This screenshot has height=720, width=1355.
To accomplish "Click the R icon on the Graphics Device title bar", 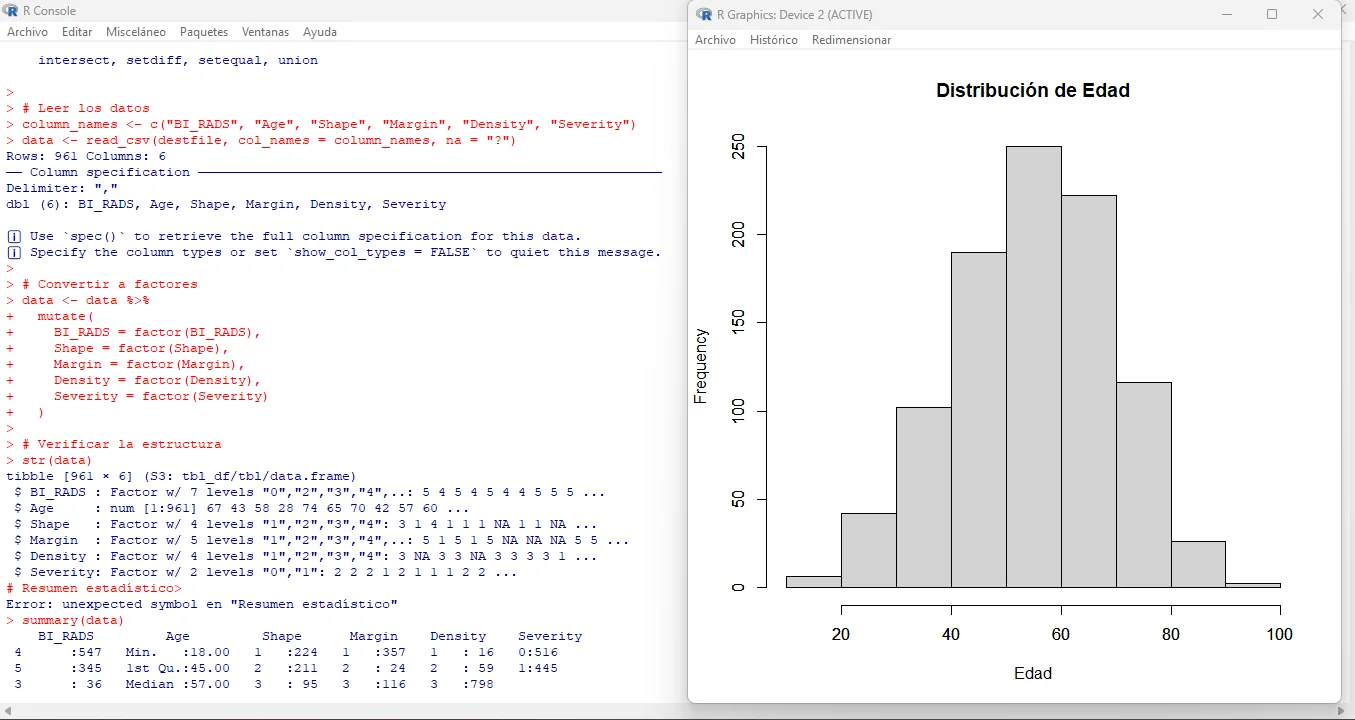I will pyautogui.click(x=706, y=14).
